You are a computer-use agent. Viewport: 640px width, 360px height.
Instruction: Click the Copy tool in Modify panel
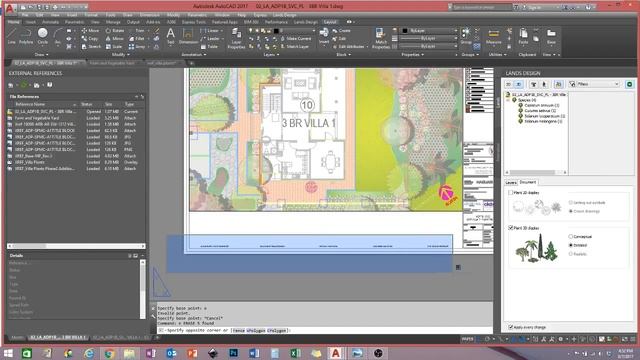pos(90,38)
